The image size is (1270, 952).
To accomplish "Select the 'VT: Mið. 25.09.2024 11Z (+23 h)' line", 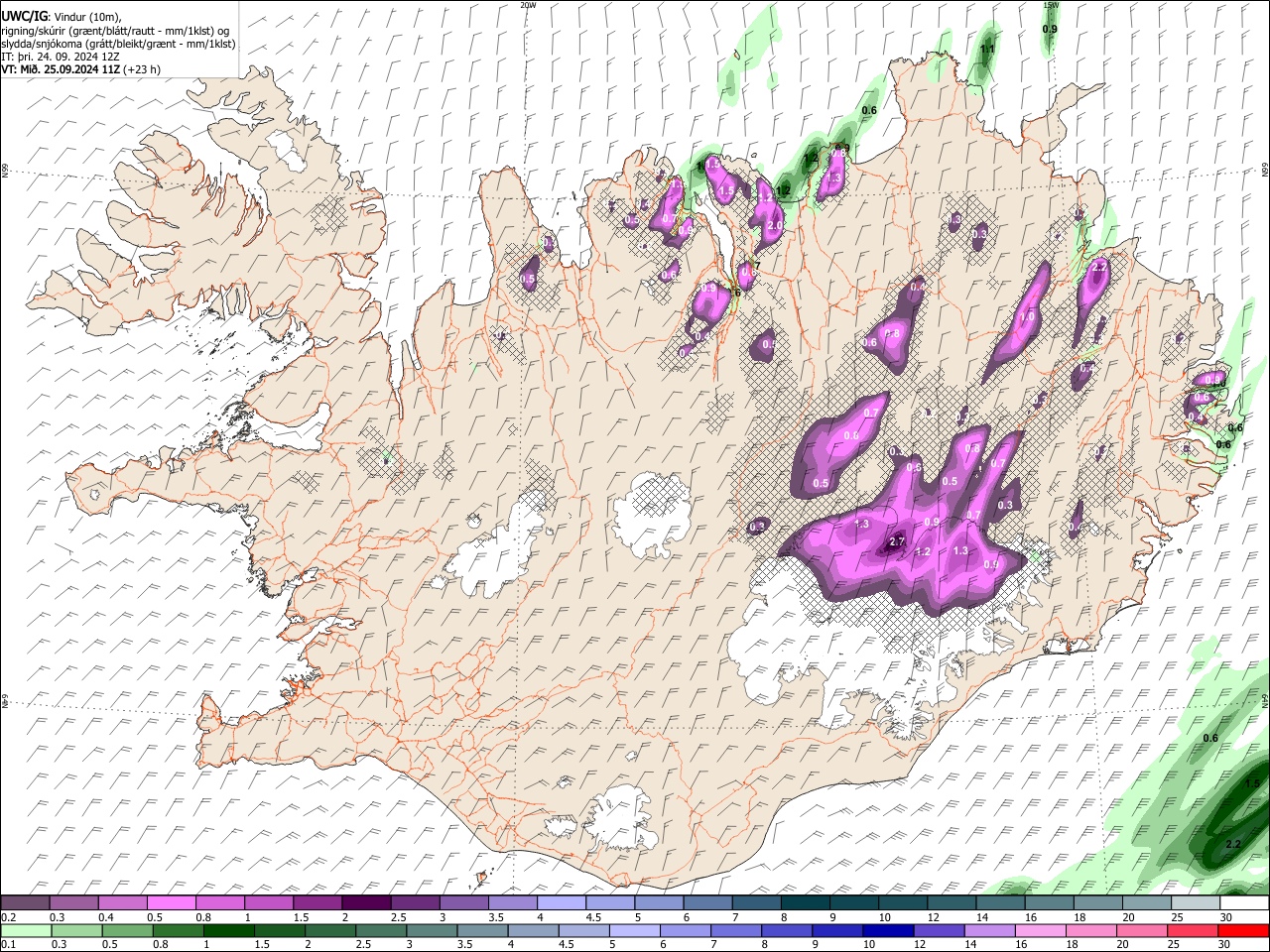I will click(x=81, y=69).
